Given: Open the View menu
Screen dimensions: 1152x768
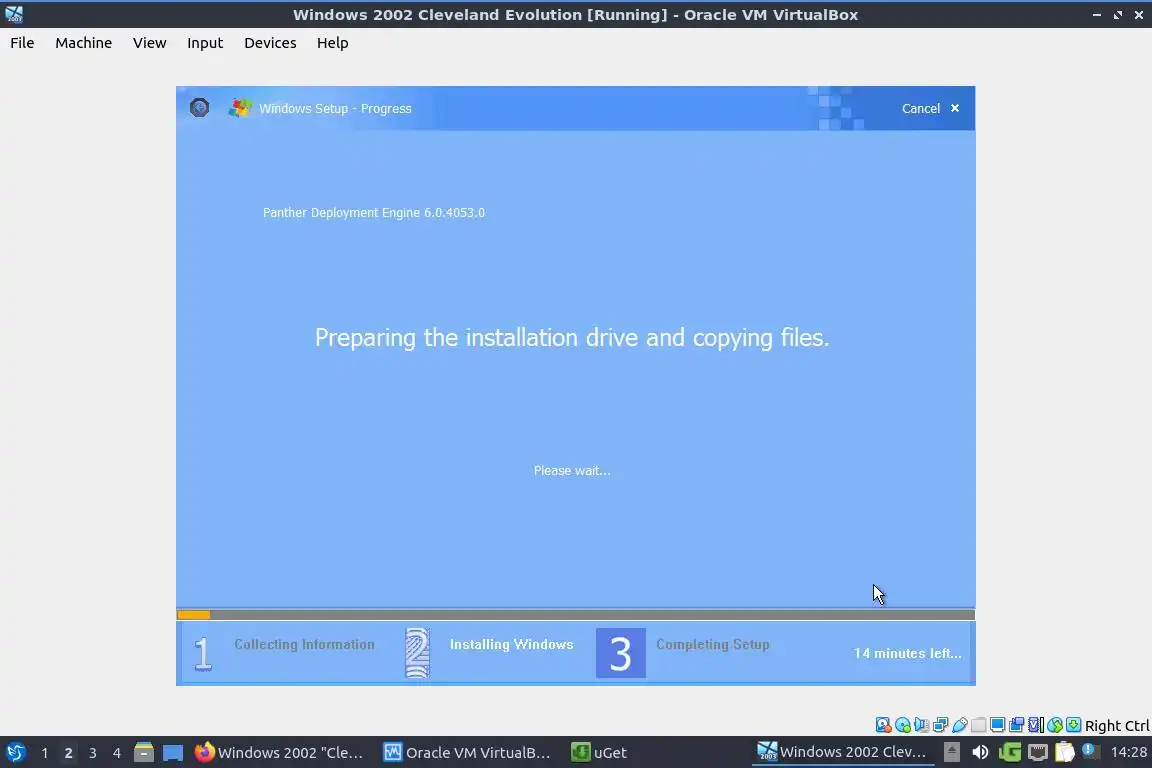Looking at the screenshot, I should click(x=149, y=43).
